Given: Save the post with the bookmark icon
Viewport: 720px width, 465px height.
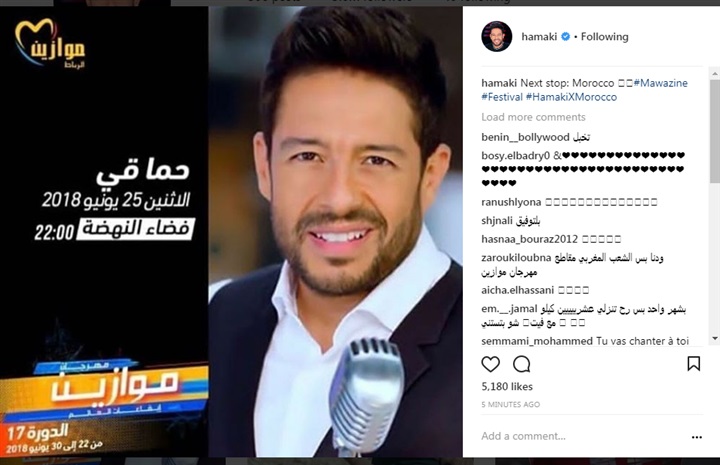Looking at the screenshot, I should coord(693,364).
